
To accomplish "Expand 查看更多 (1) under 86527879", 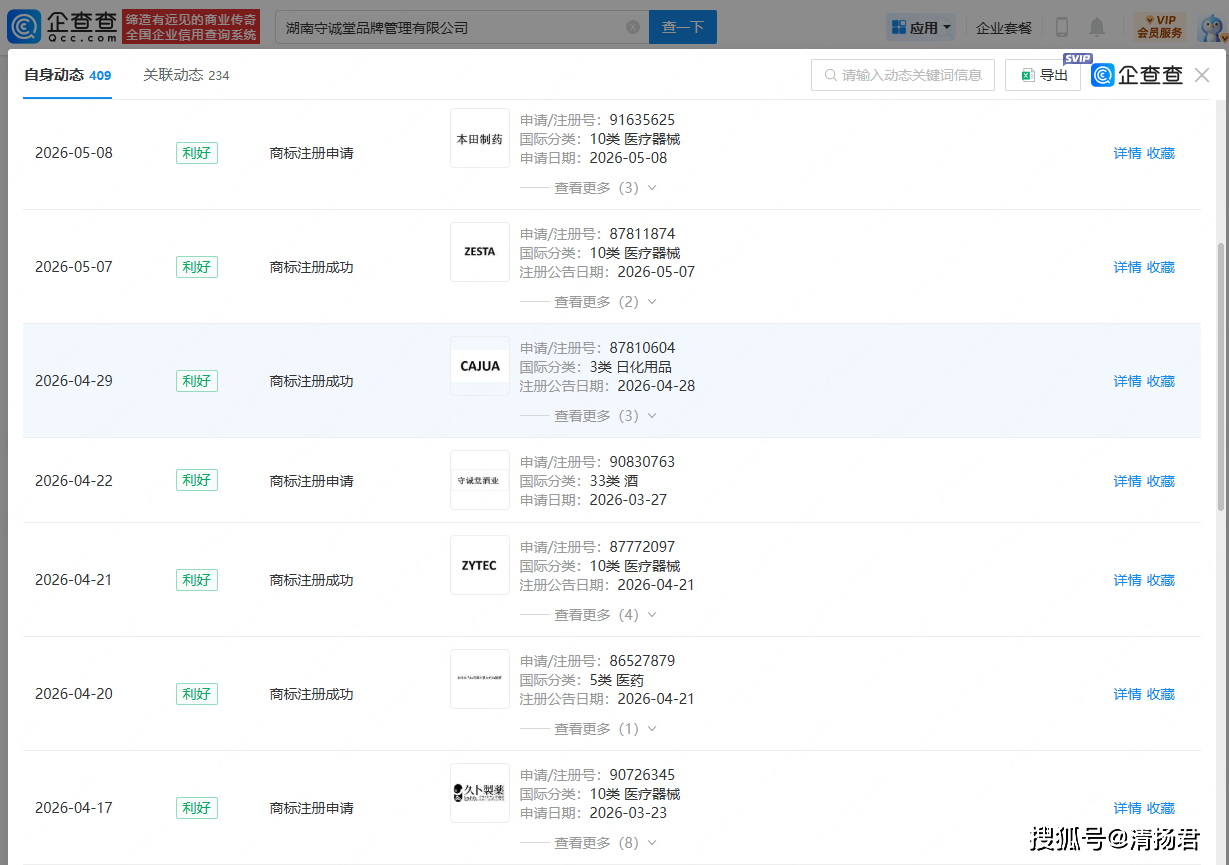I will [606, 729].
